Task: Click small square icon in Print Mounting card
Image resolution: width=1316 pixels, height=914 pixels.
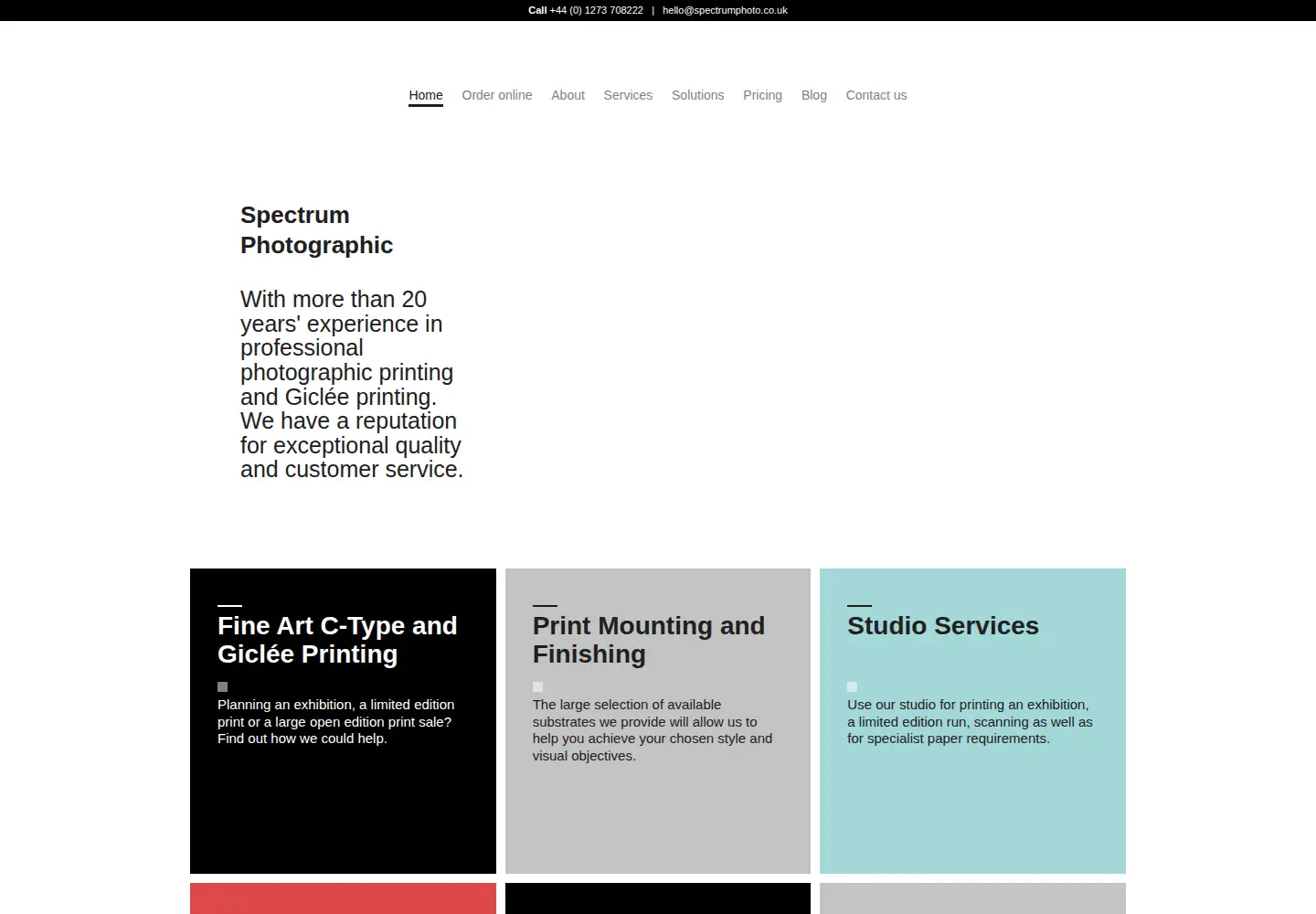Action: 537,686
